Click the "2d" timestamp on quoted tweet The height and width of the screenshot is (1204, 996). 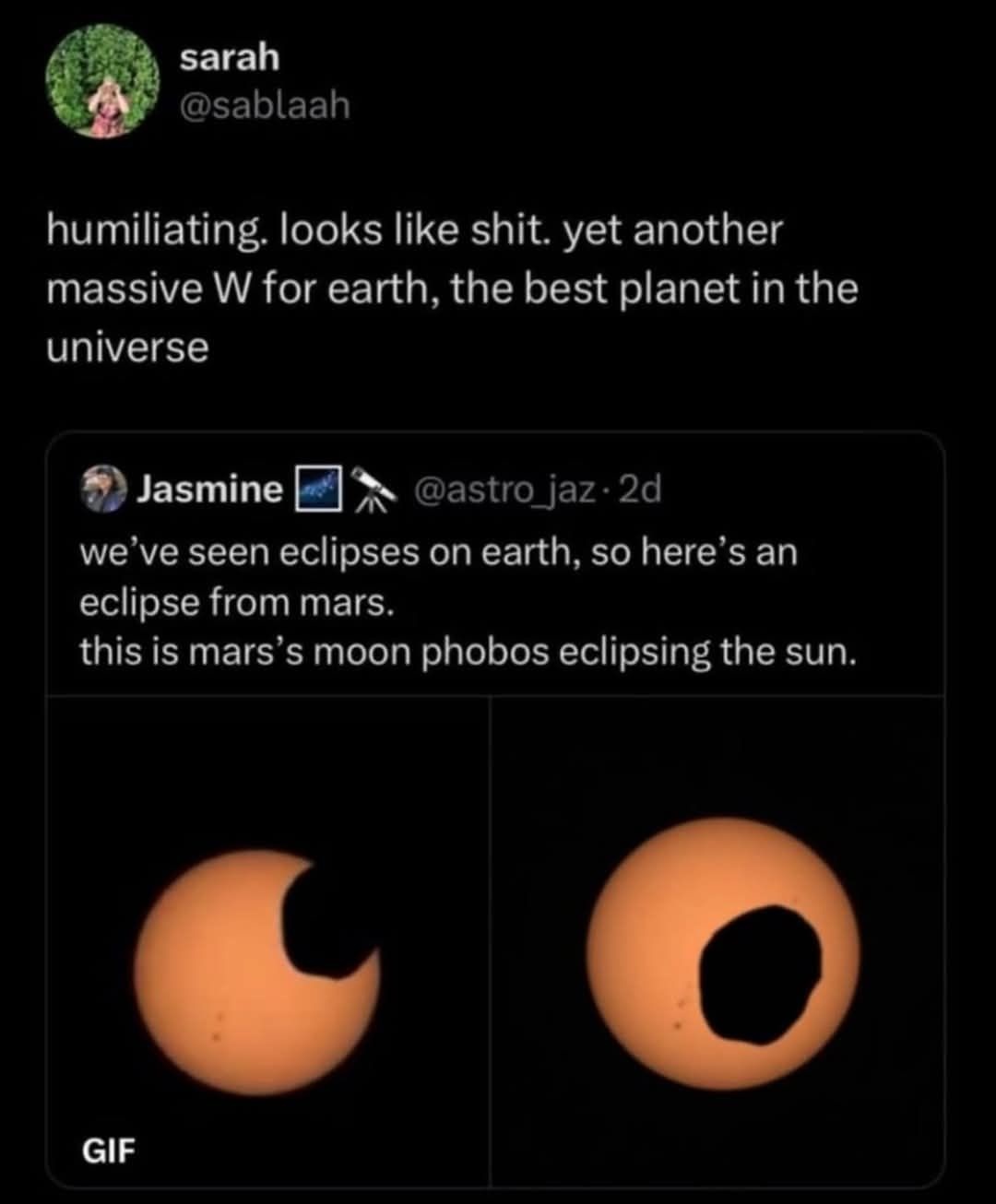point(641,490)
